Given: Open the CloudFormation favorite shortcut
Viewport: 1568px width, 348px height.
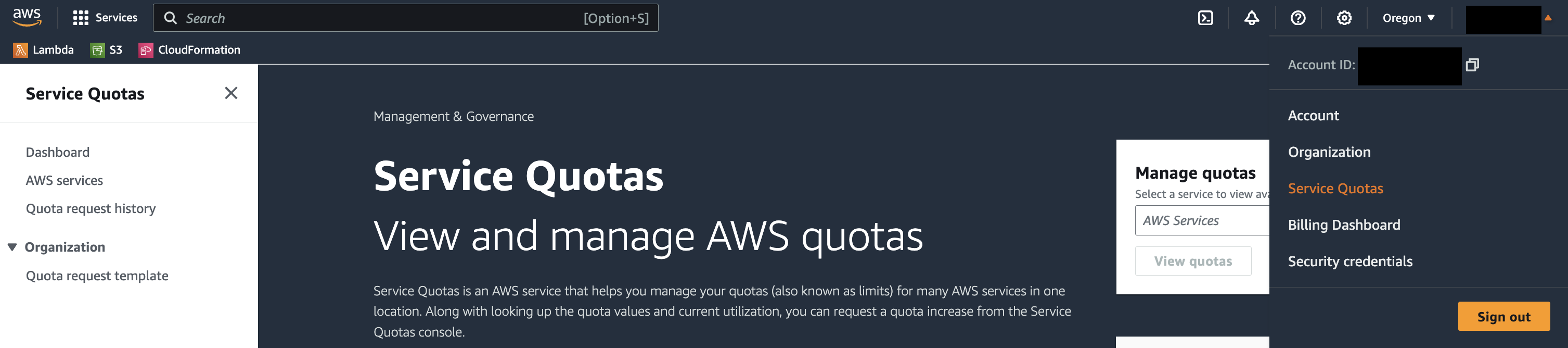Looking at the screenshot, I should click(190, 49).
